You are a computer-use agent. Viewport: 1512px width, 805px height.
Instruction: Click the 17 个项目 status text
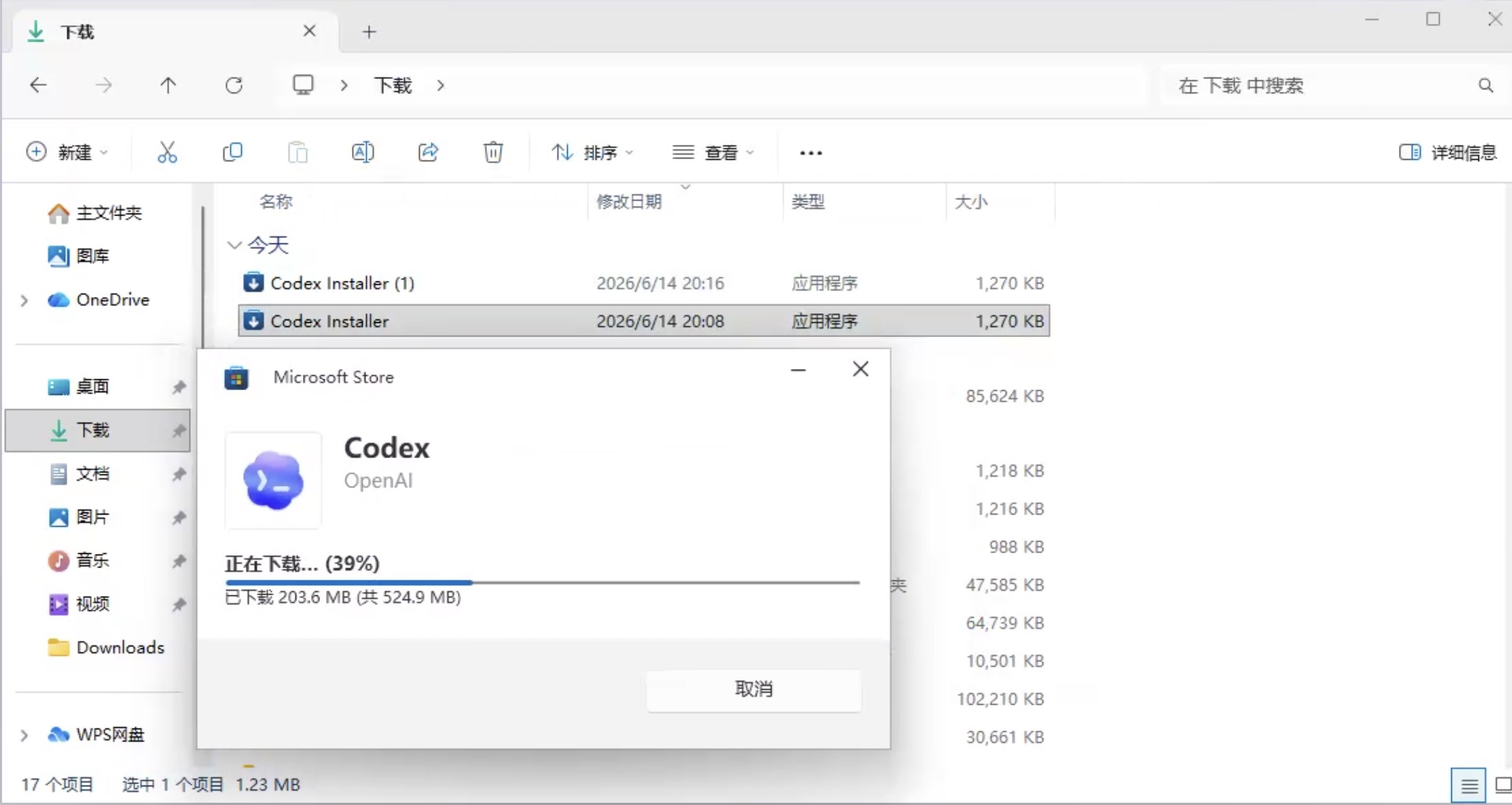pos(58,785)
